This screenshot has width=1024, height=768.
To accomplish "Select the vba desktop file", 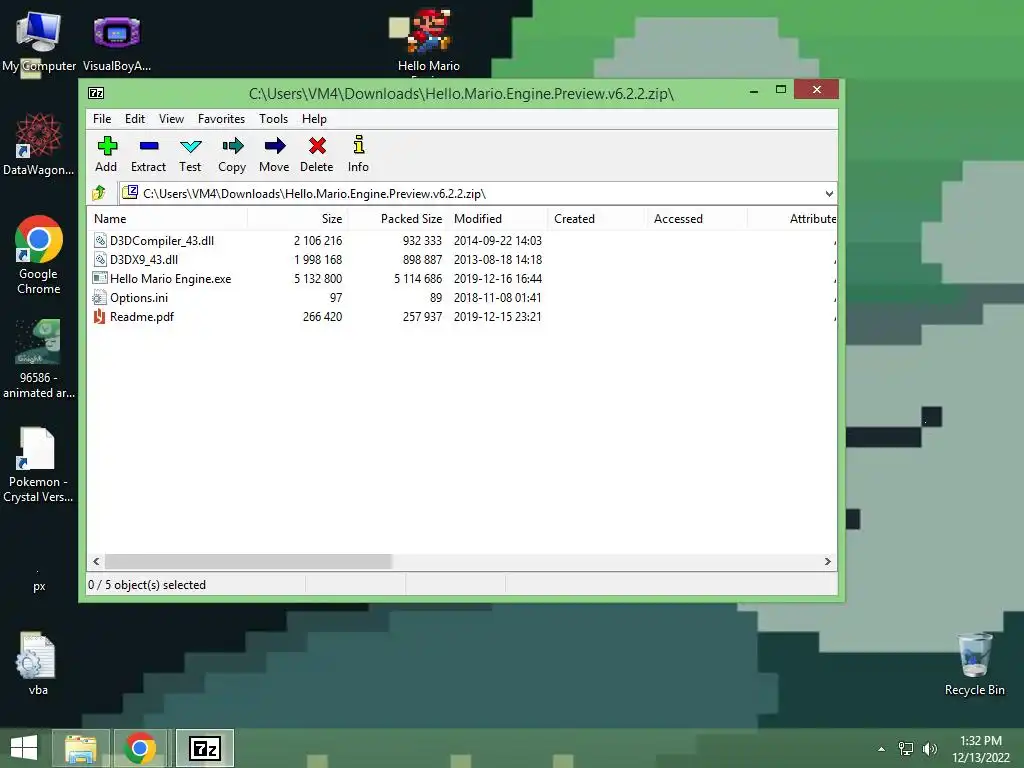I will [37, 663].
